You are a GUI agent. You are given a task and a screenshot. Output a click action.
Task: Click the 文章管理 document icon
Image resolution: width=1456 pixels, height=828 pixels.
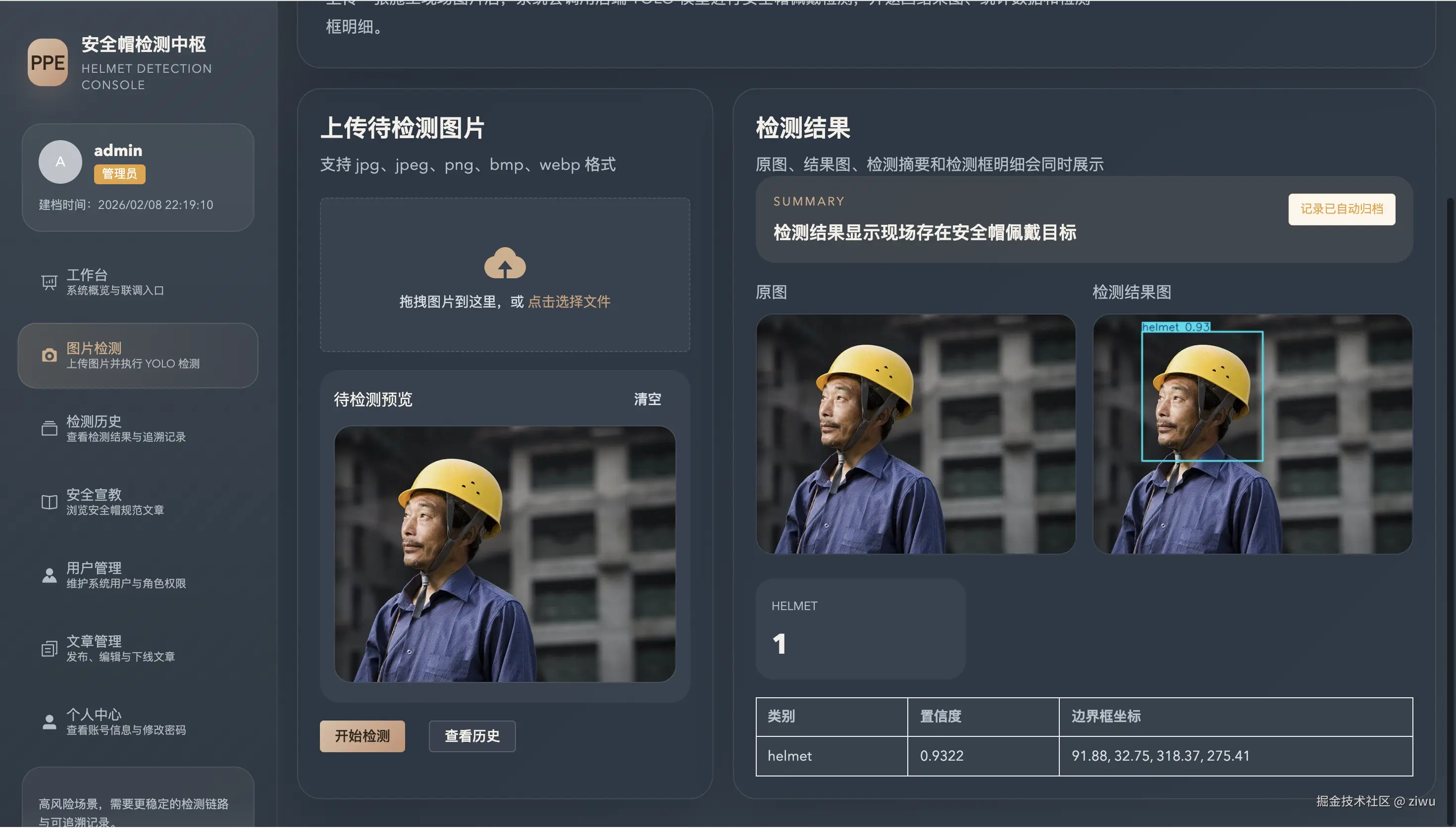click(49, 648)
